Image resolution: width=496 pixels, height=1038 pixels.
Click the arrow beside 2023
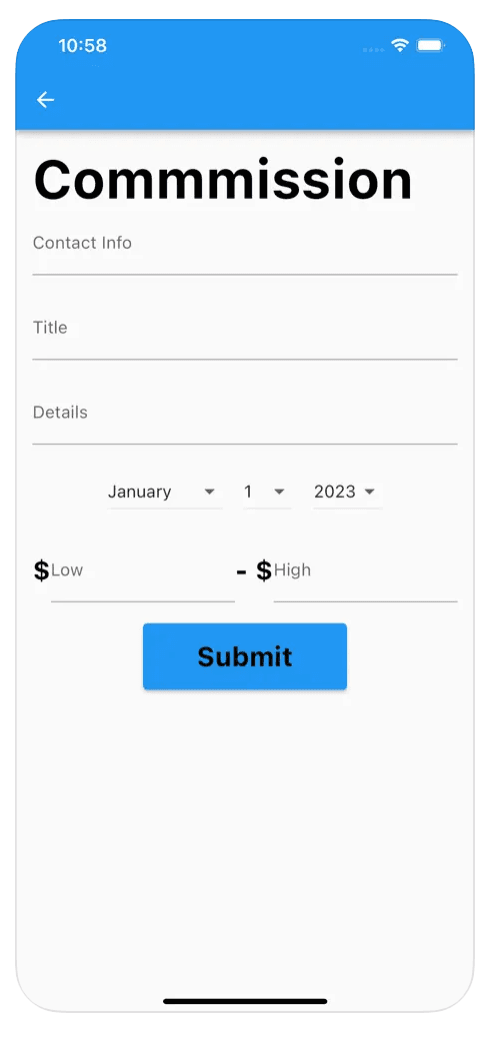(x=370, y=492)
